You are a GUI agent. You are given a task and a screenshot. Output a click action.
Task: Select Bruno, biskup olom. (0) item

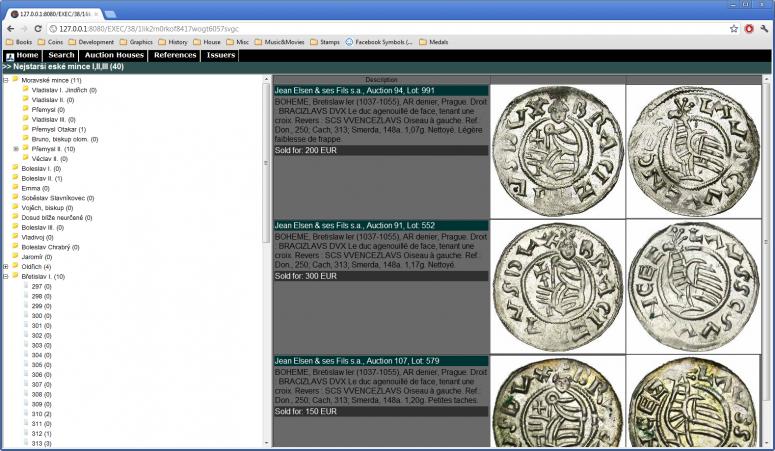tap(65, 139)
